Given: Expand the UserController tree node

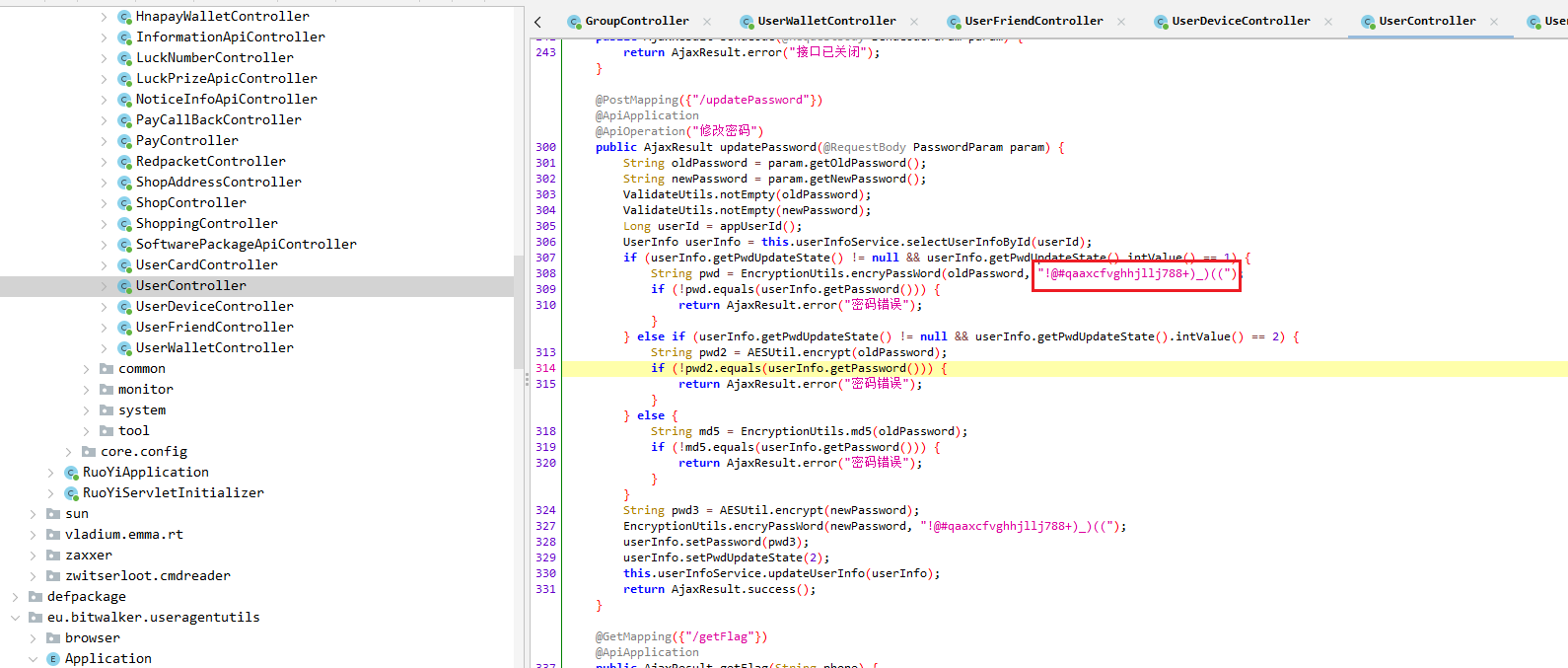Looking at the screenshot, I should (x=105, y=286).
